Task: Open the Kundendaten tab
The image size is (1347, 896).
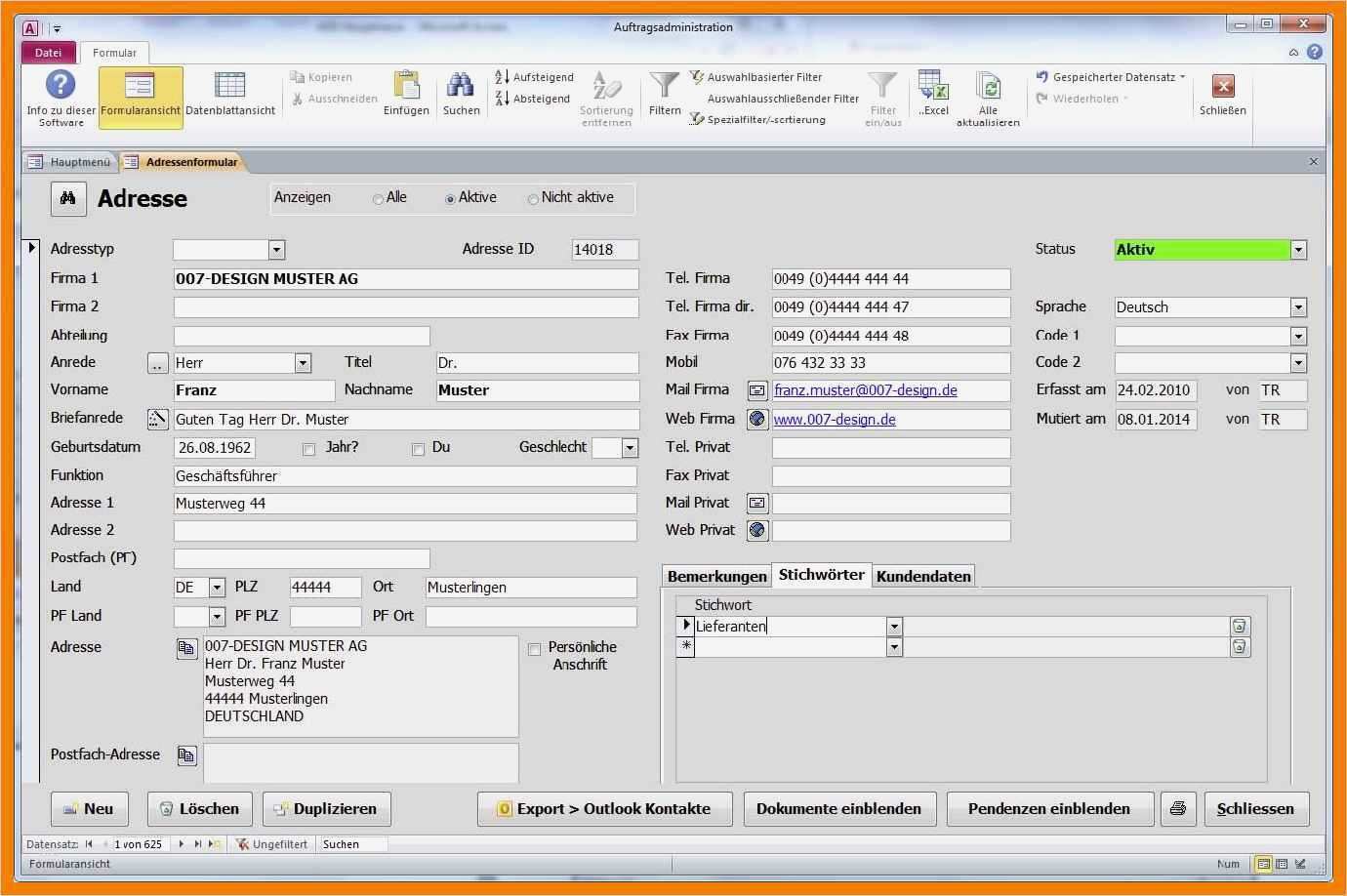Action: (923, 576)
